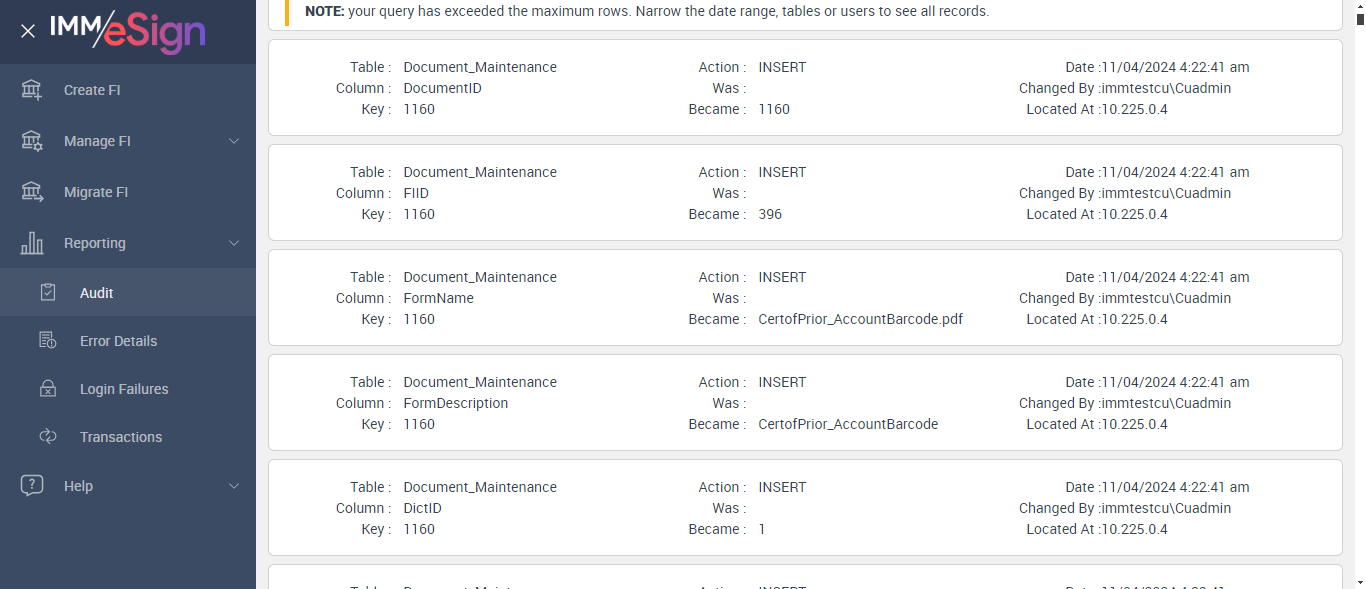Click the IMM eSign logo
The image size is (1366, 589).
(127, 31)
